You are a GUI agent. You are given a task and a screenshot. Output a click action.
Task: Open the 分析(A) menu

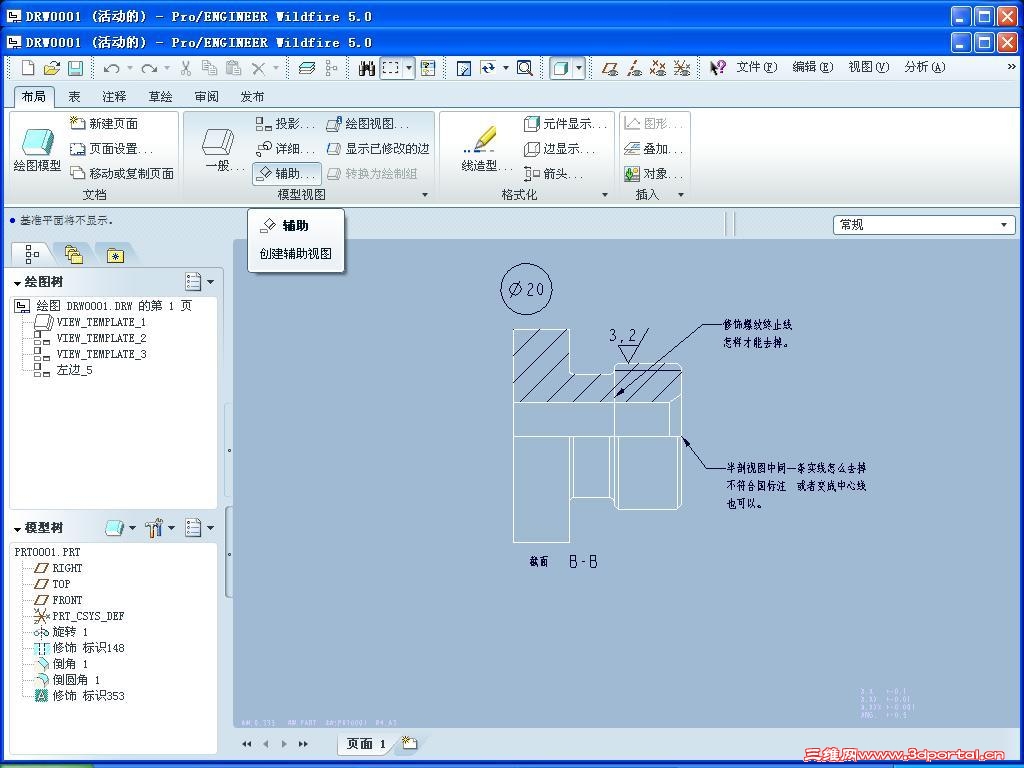coord(925,67)
